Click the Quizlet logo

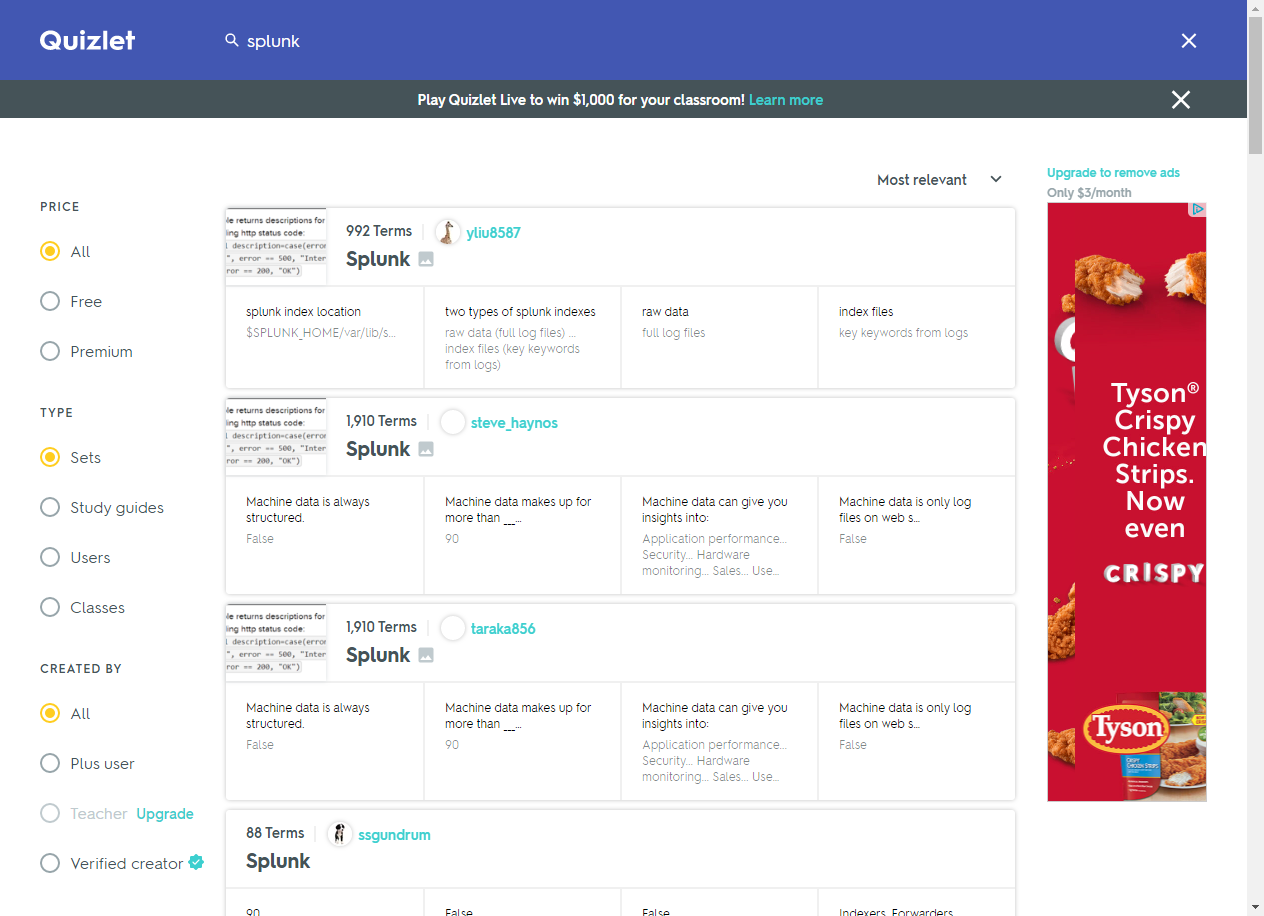[87, 40]
